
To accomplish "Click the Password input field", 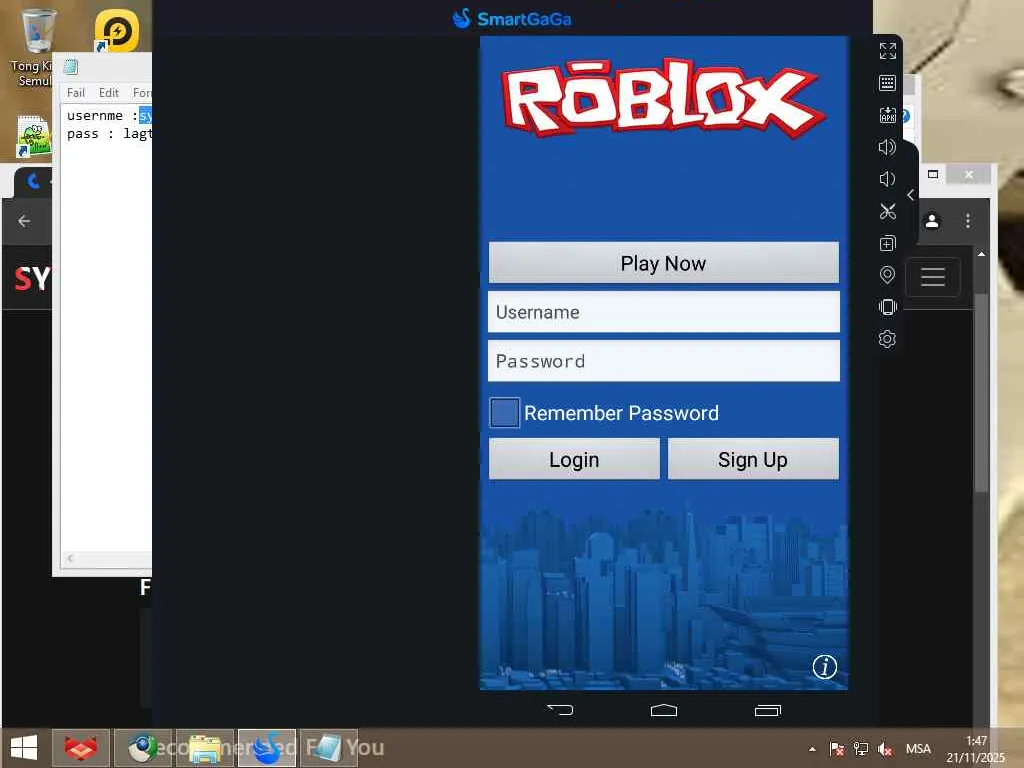I will coord(664,361).
